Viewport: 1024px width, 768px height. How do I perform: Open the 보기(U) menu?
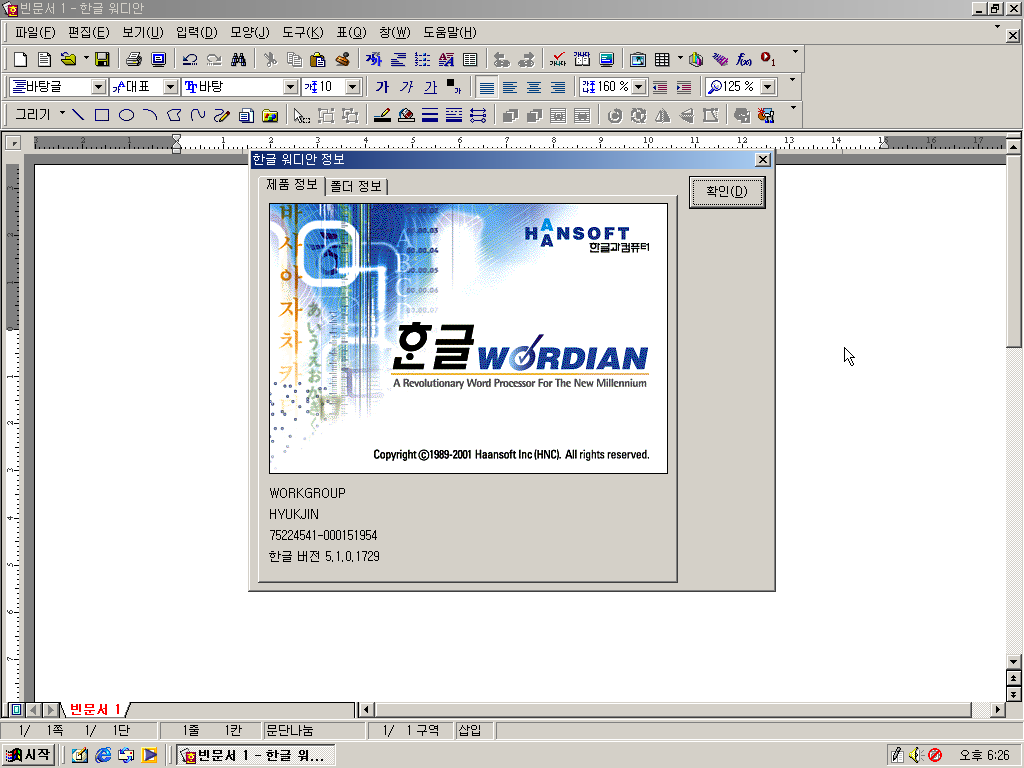(142, 32)
